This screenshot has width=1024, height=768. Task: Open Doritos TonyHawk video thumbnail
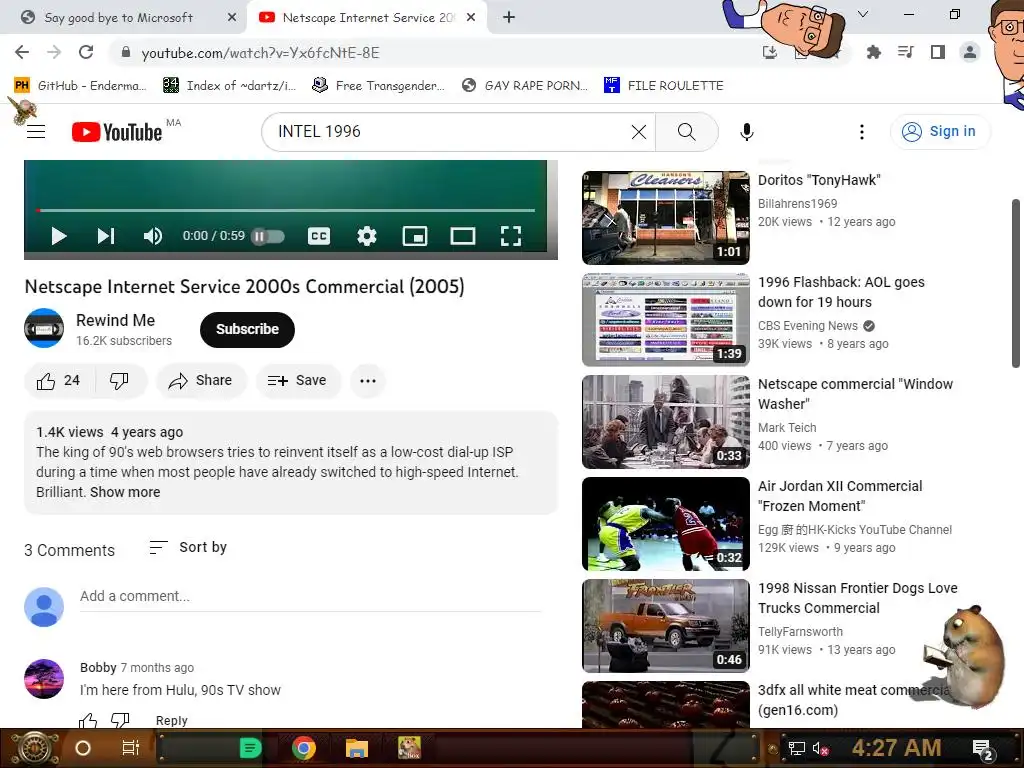665,217
